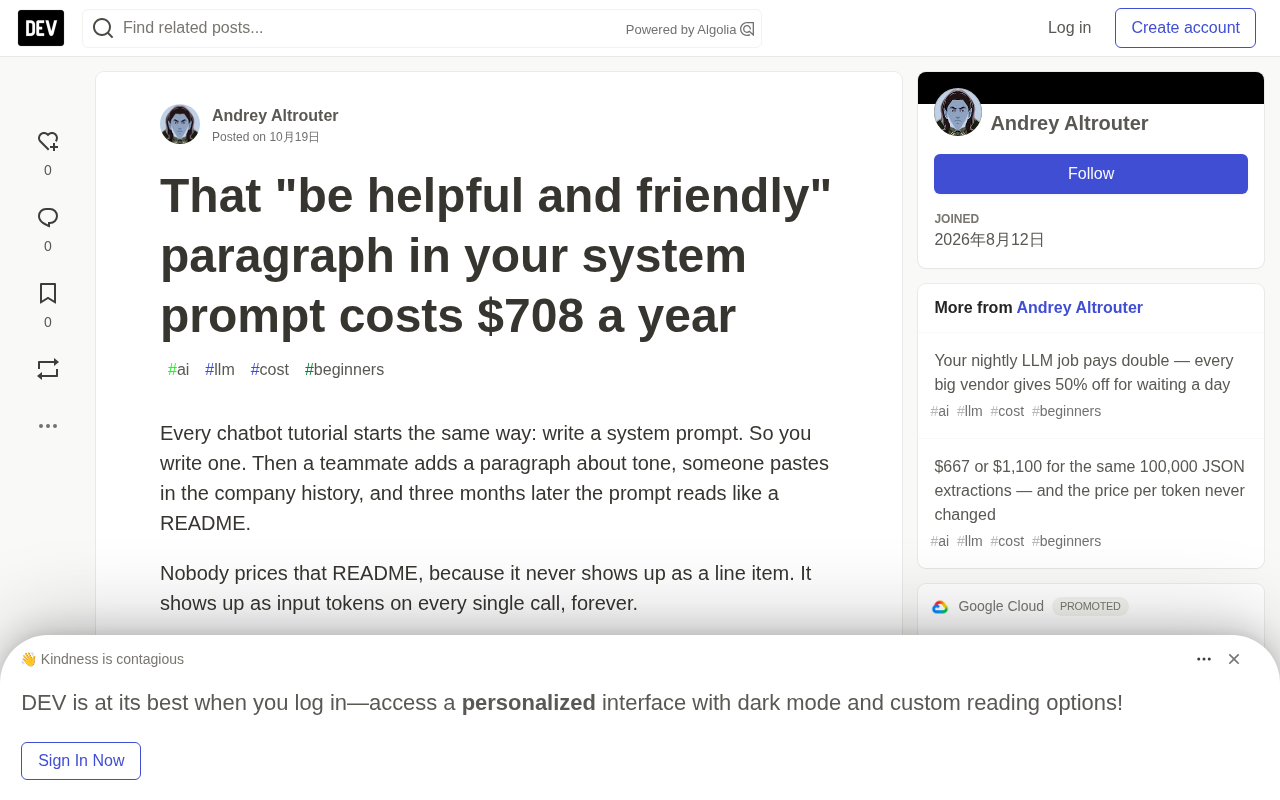Click the joined date 2026年8月12日
The image size is (1280, 800).
pos(989,240)
